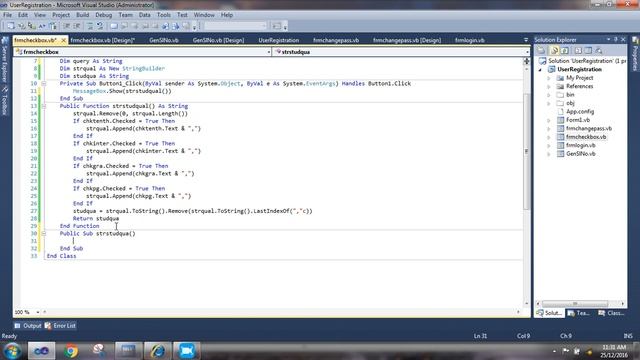640x360 pixels.
Task: Open the 100 % zoom dropdown
Action: tap(38, 312)
